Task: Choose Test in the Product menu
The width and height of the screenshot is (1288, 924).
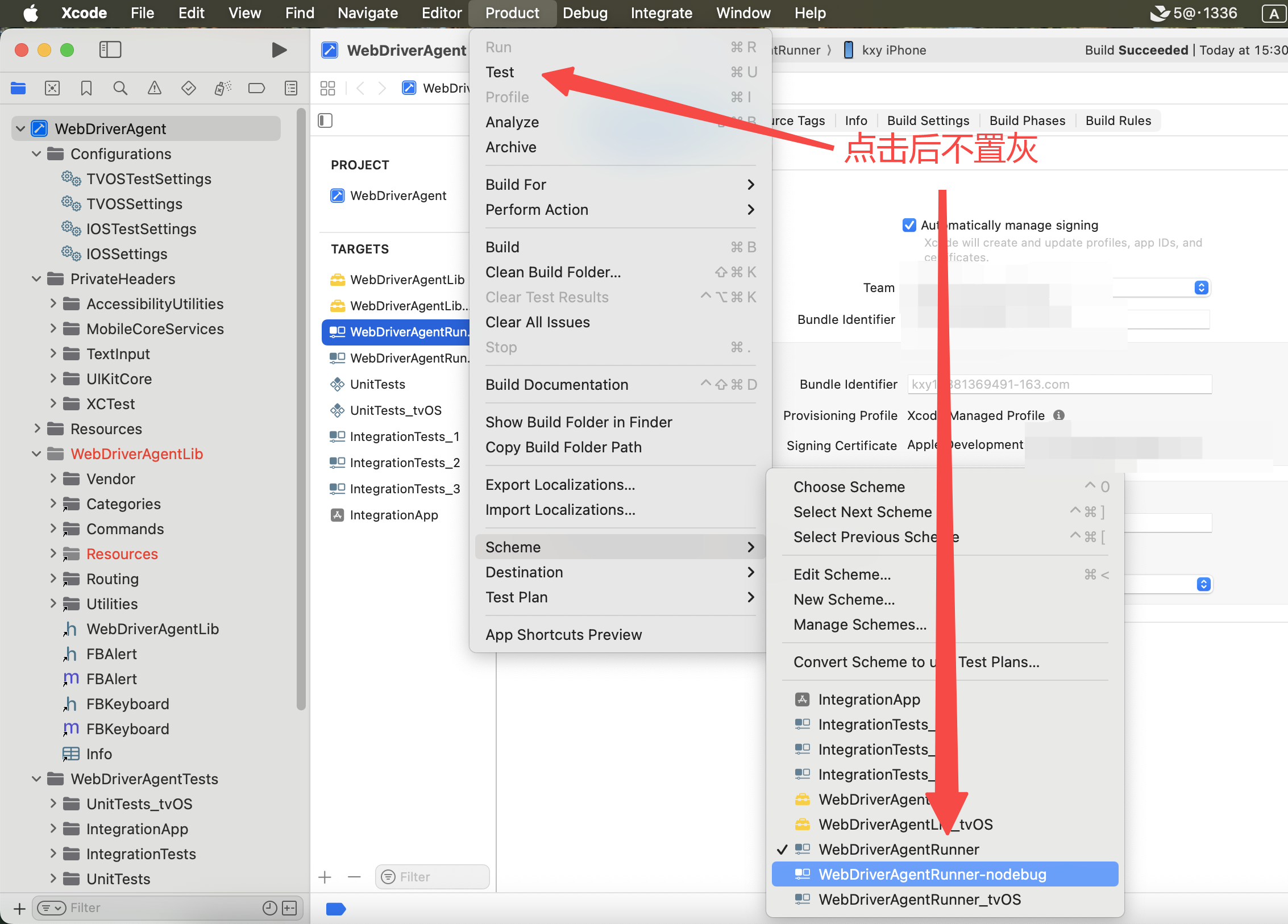Action: pyautogui.click(x=500, y=72)
